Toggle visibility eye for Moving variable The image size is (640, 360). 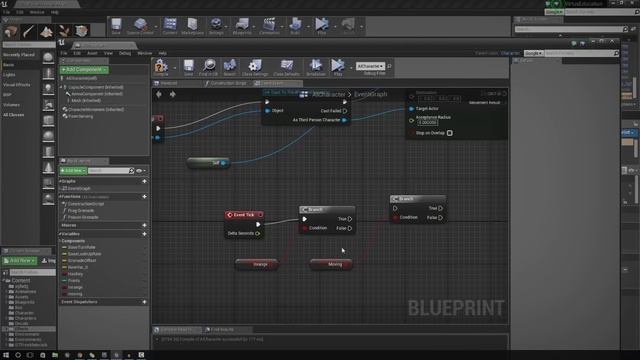click(x=145, y=294)
